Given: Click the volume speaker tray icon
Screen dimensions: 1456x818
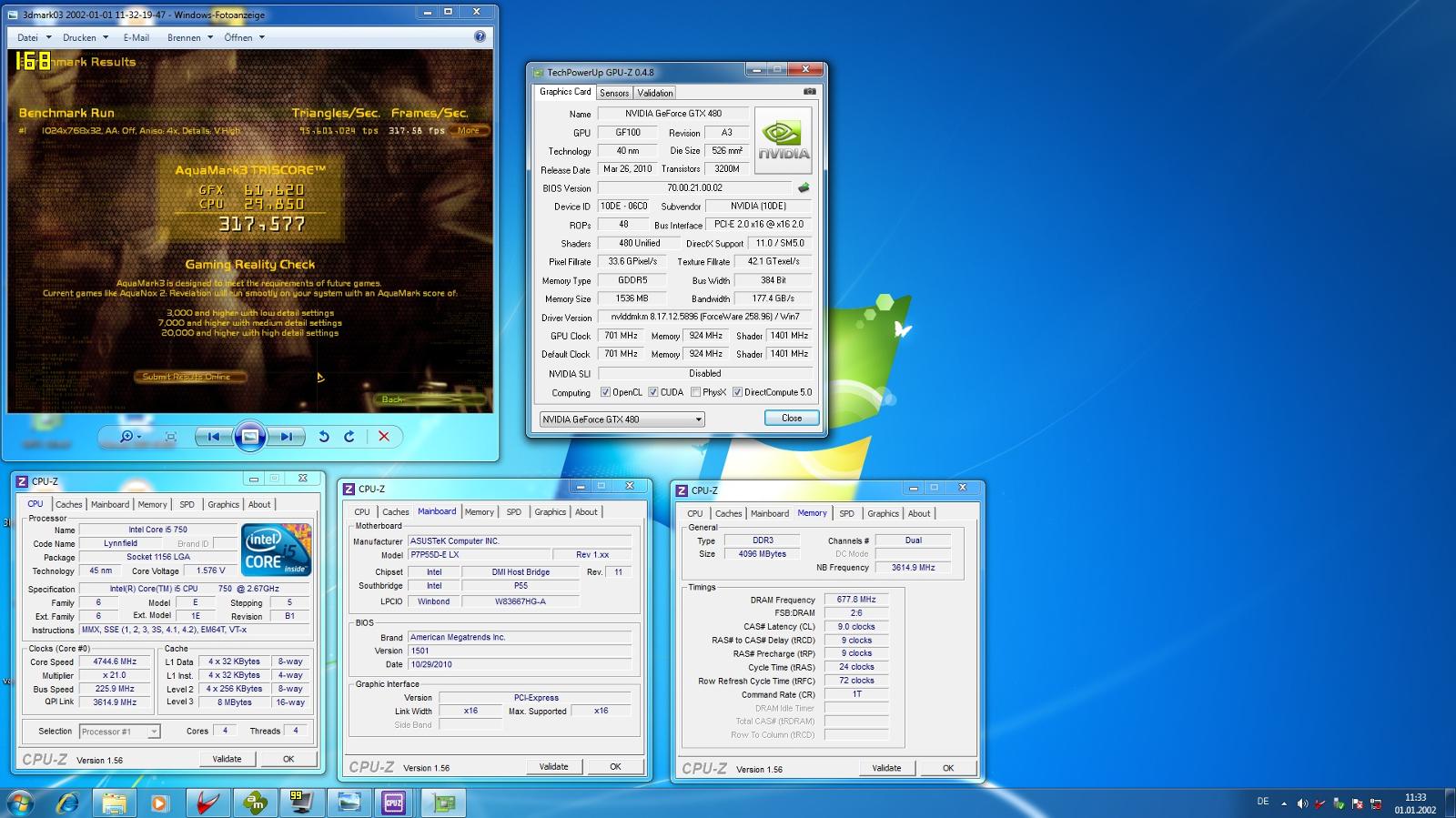Looking at the screenshot, I should [1302, 803].
